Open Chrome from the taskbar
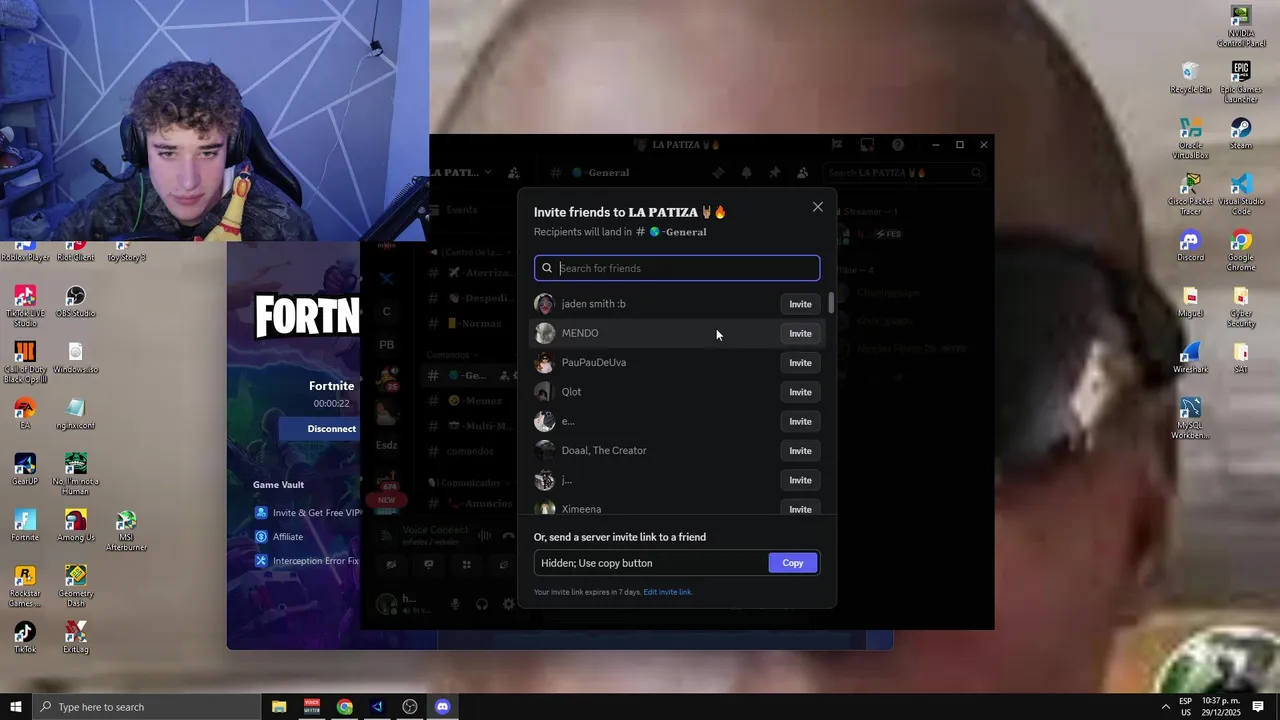The image size is (1280, 720). coord(344,707)
